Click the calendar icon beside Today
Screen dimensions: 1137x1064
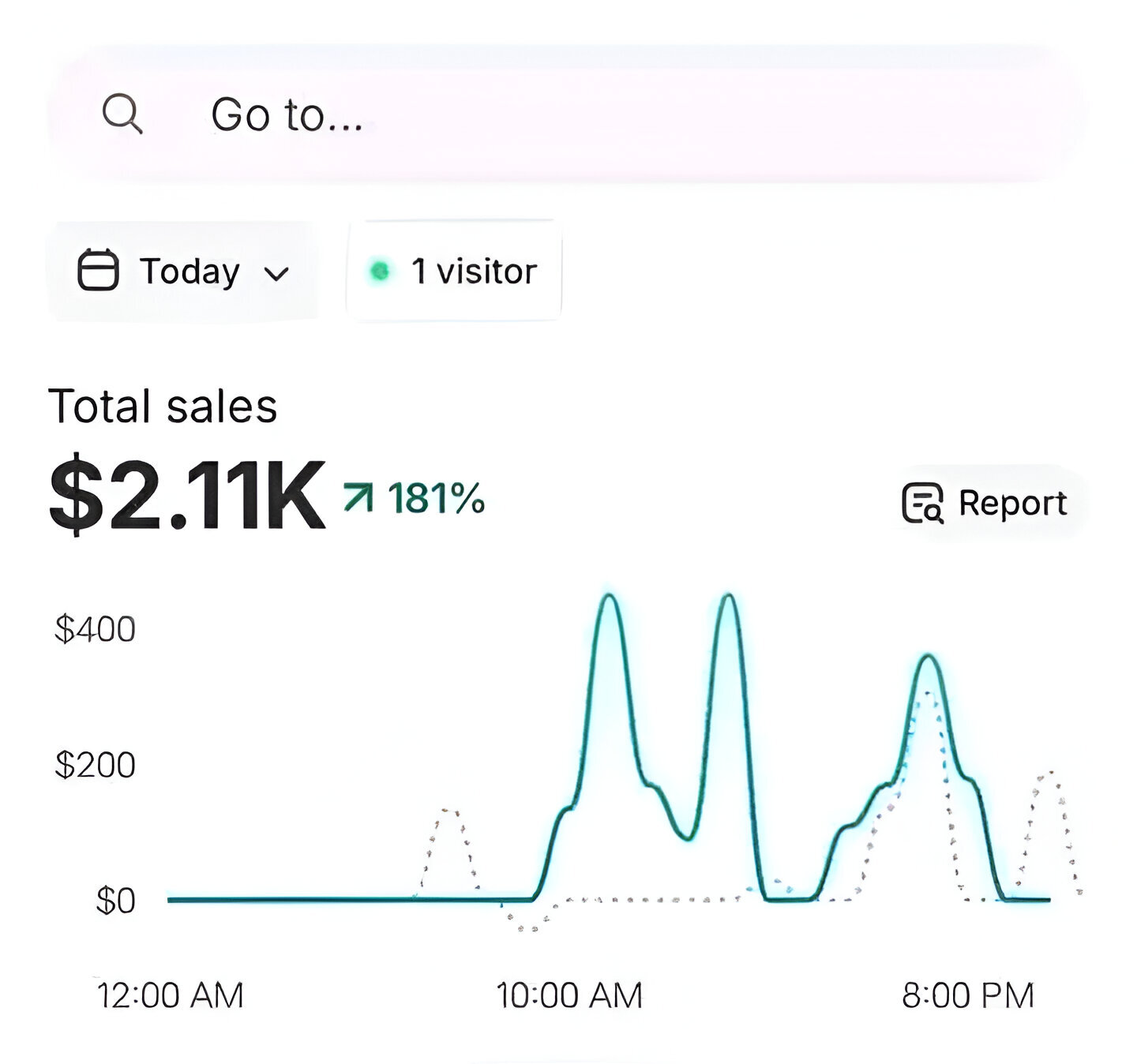[x=98, y=271]
